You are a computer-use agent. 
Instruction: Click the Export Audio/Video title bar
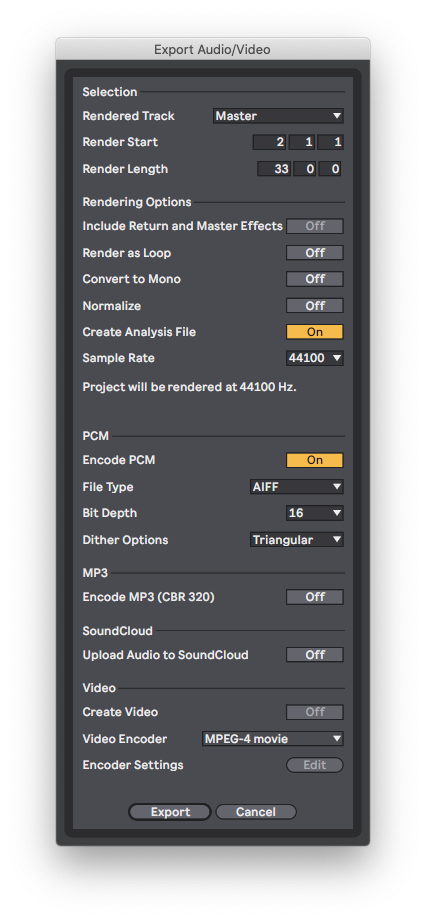click(x=212, y=49)
